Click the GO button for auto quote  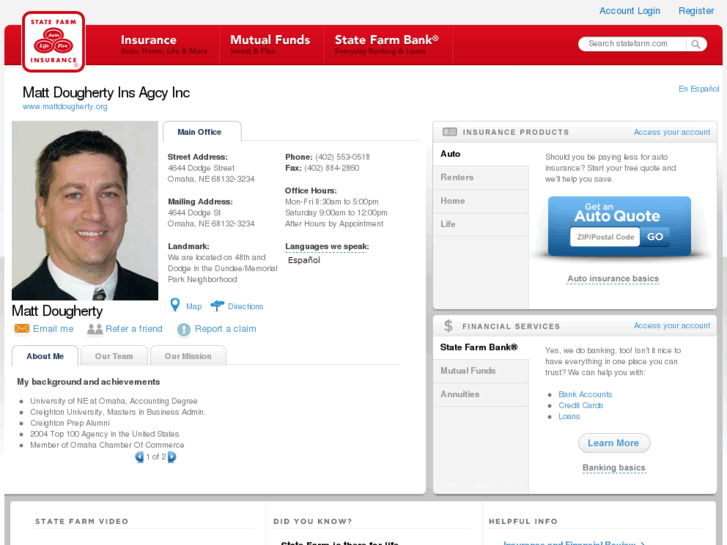[655, 237]
